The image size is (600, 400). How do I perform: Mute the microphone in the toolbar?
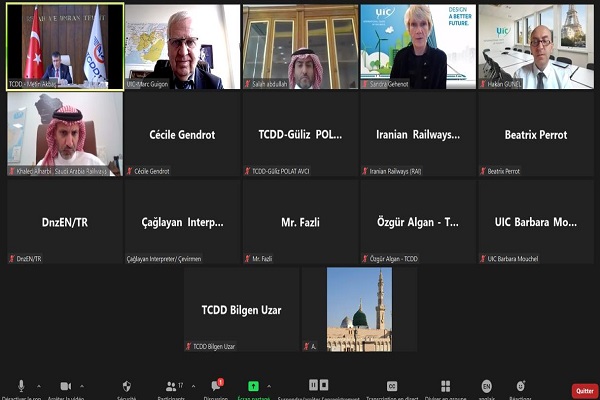(21, 386)
